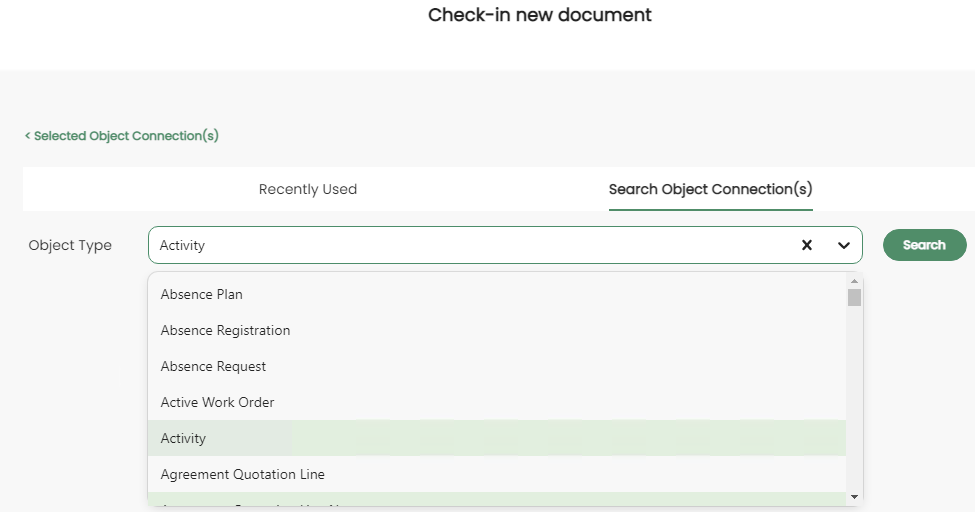Choose the highlighted Activity option
Image resolution: width=975 pixels, height=512 pixels.
(x=183, y=438)
